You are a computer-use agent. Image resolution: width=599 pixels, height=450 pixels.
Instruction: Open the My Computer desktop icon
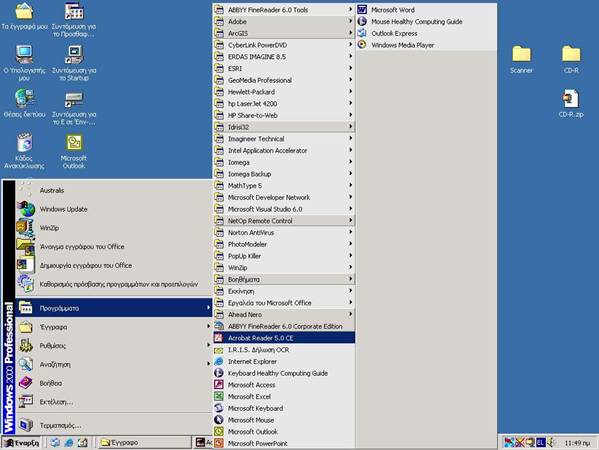tap(24, 62)
